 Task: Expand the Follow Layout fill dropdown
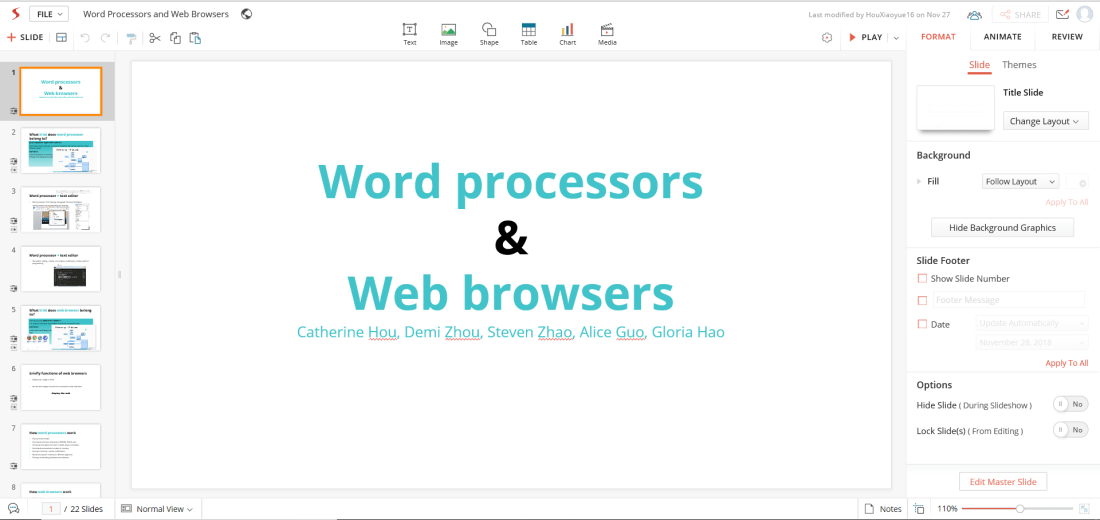pos(1020,182)
